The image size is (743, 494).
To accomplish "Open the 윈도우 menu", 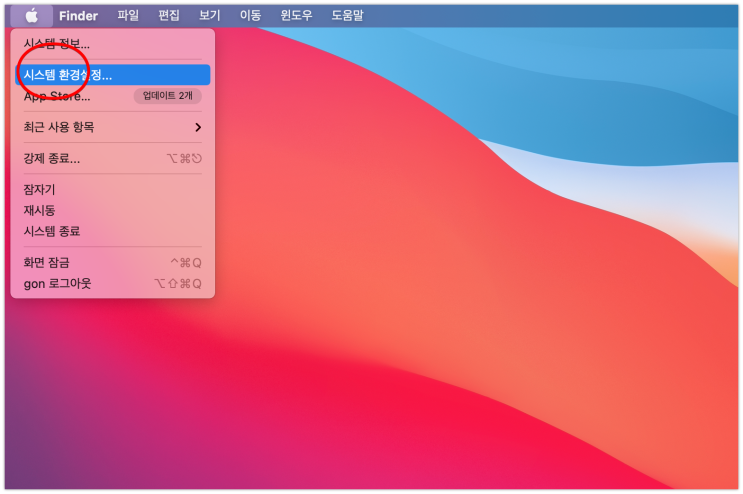I will click(x=296, y=16).
